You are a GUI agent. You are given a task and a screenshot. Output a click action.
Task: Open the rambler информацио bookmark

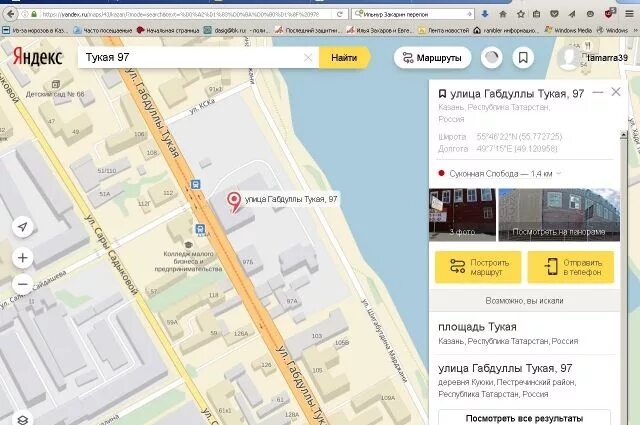pyautogui.click(x=506, y=30)
